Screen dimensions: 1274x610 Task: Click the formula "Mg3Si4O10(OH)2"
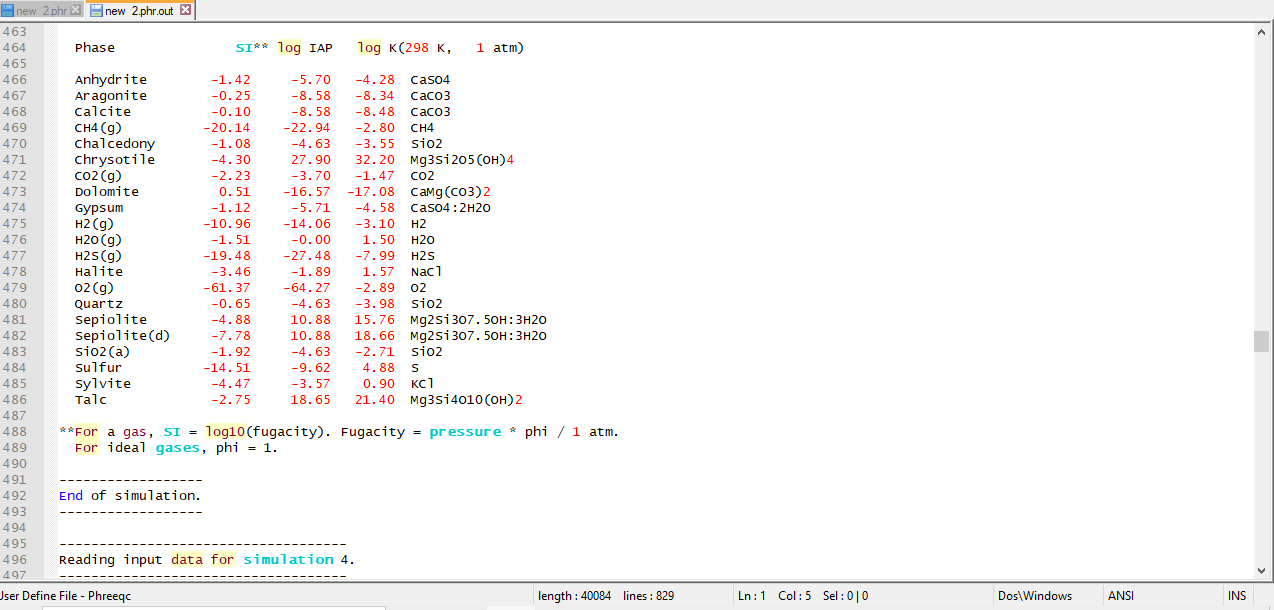tap(467, 400)
